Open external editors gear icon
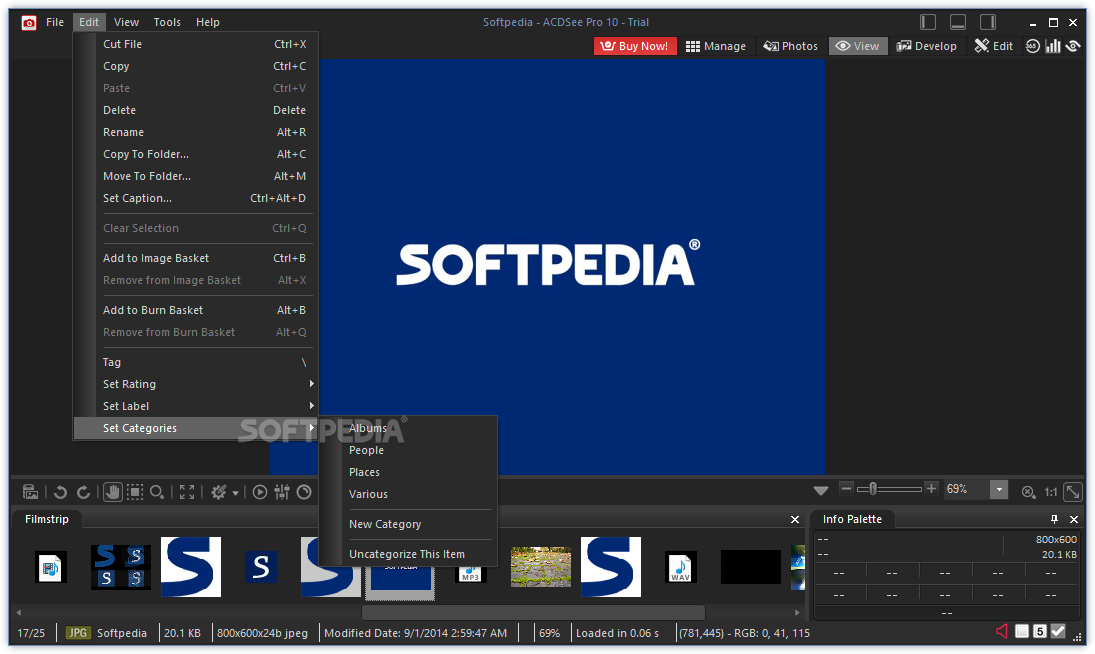 coord(219,492)
